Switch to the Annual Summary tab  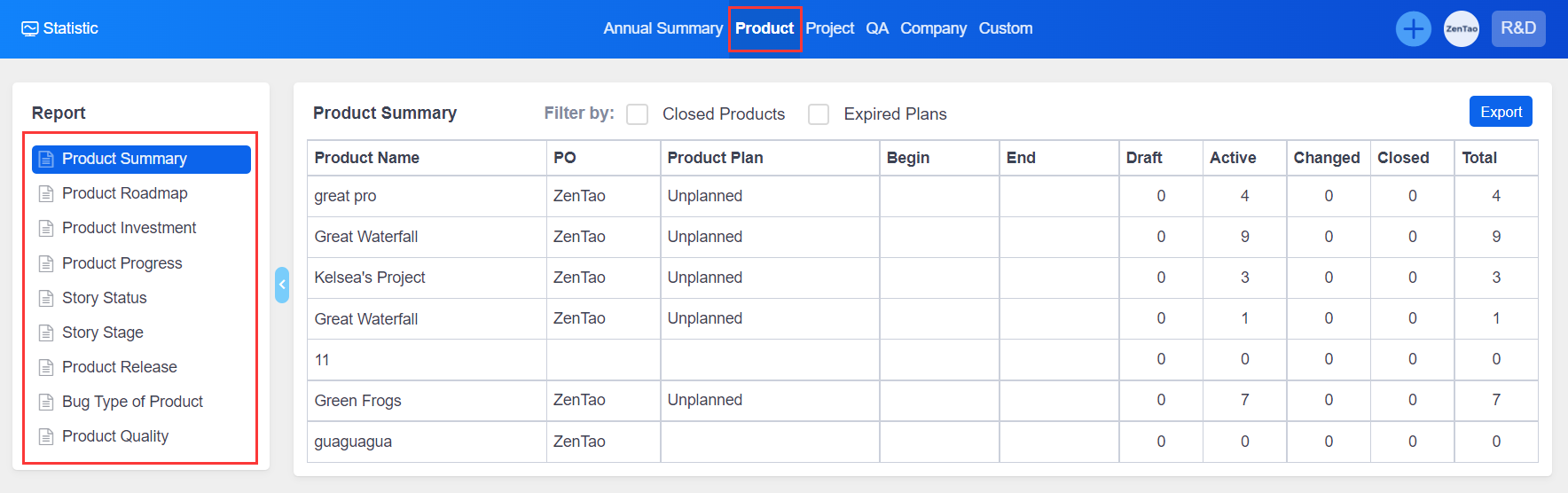(x=662, y=28)
